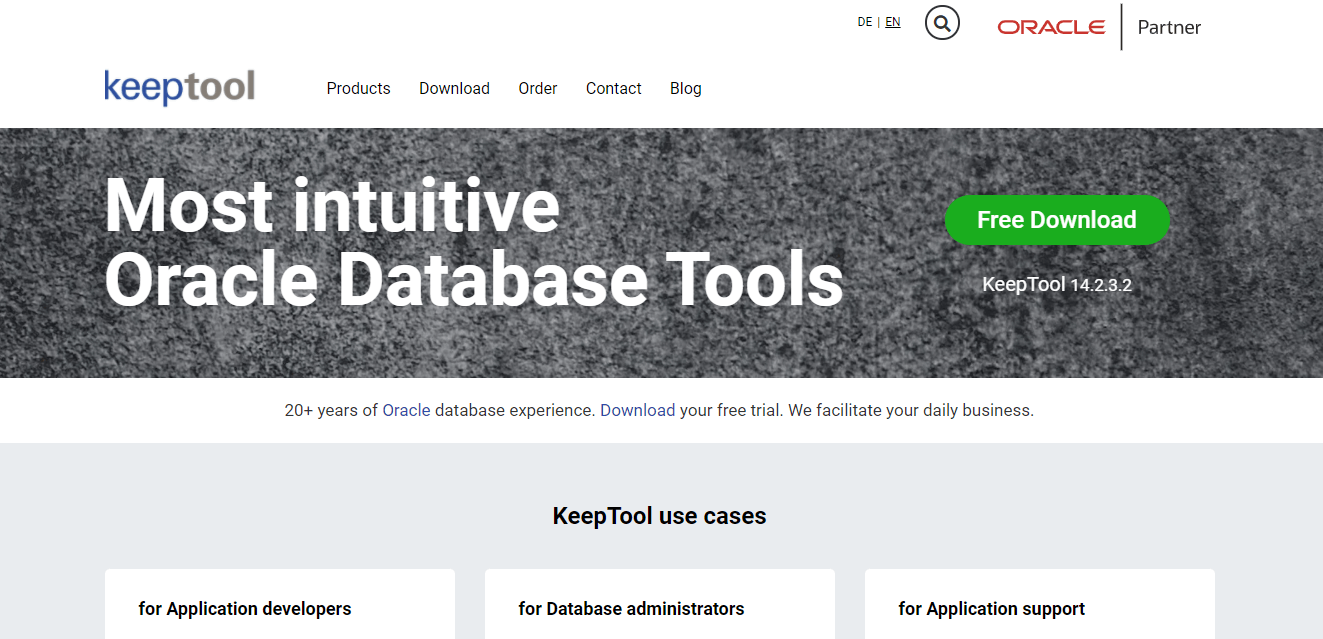Click the green Free Download button
Image resolution: width=1323 pixels, height=639 pixels.
coord(1057,220)
